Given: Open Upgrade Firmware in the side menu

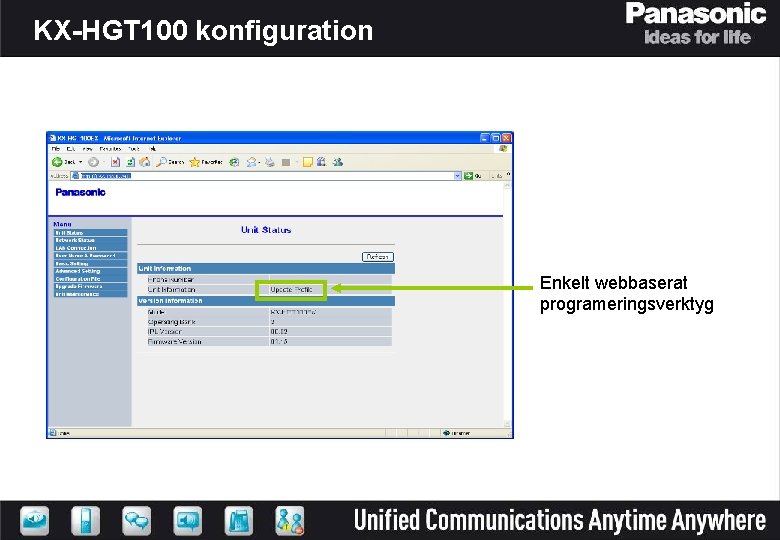Looking at the screenshot, I should coord(91,286).
